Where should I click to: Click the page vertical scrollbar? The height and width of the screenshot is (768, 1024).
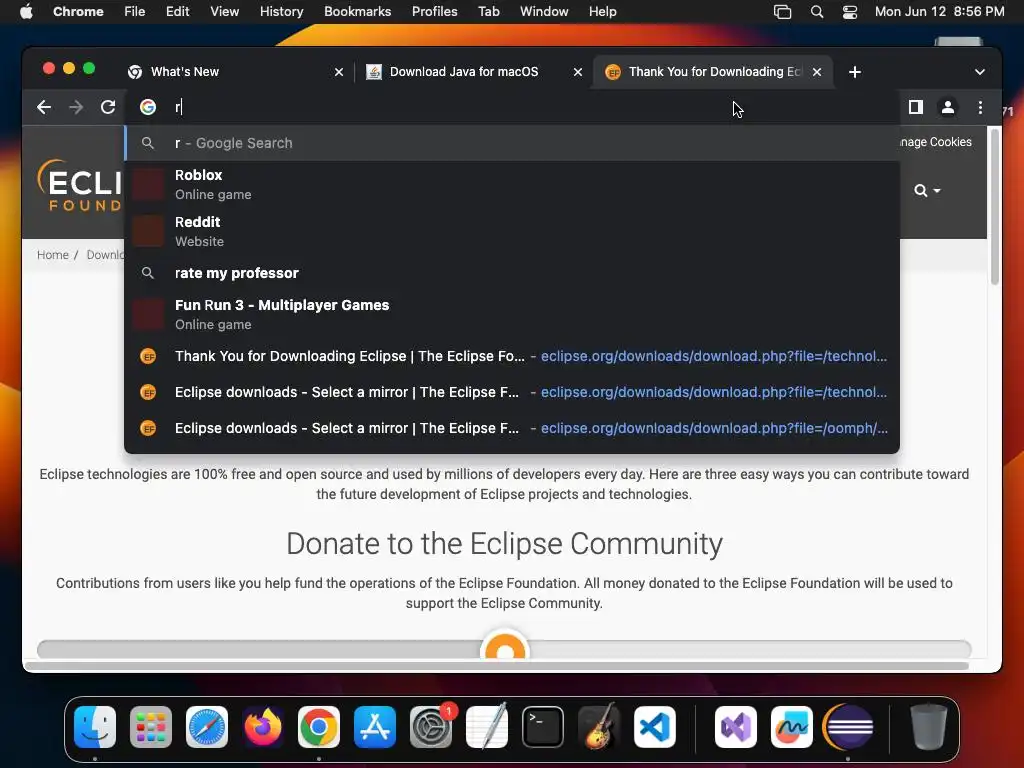[x=994, y=206]
